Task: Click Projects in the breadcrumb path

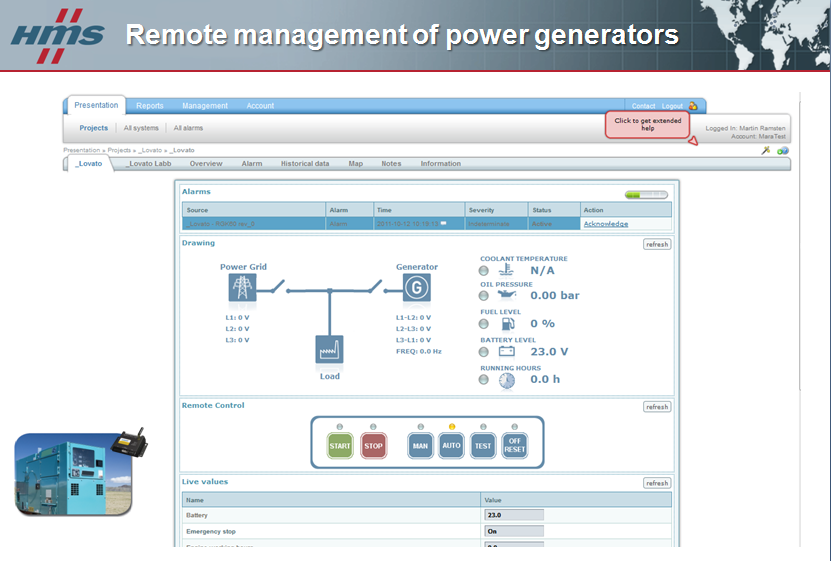Action: coord(119,150)
